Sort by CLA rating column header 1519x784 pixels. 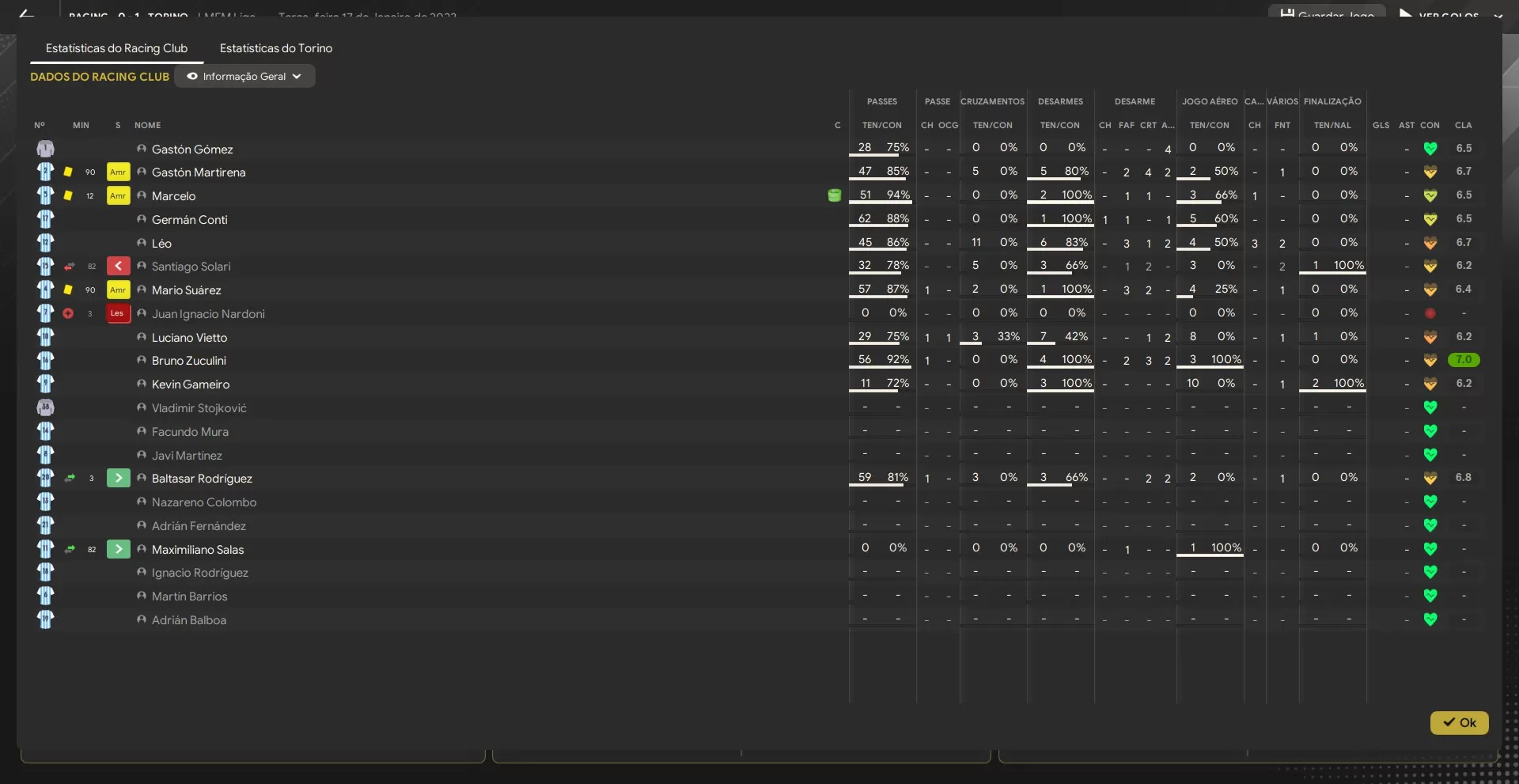coord(1463,125)
